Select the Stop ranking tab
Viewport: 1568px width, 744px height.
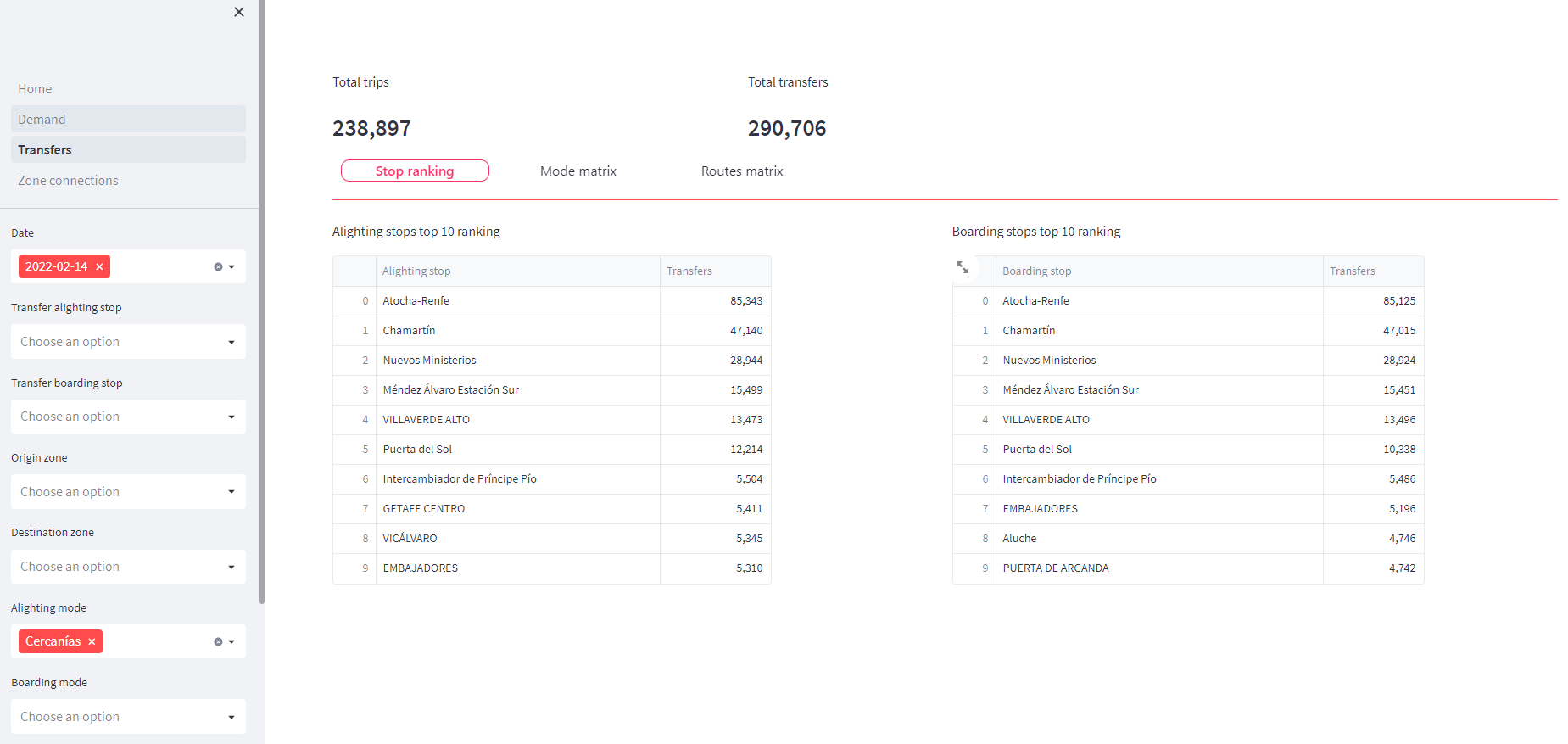(x=415, y=171)
